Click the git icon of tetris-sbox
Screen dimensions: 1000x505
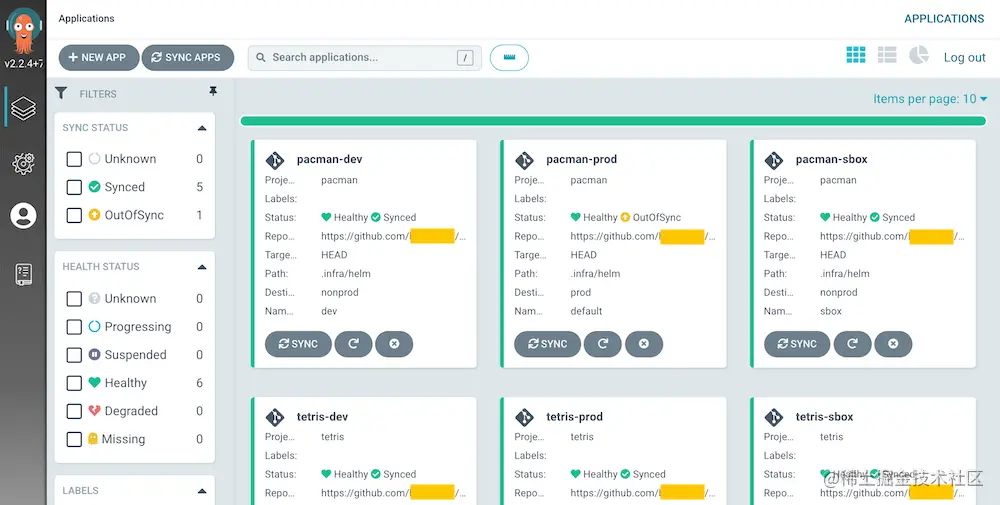pos(774,417)
